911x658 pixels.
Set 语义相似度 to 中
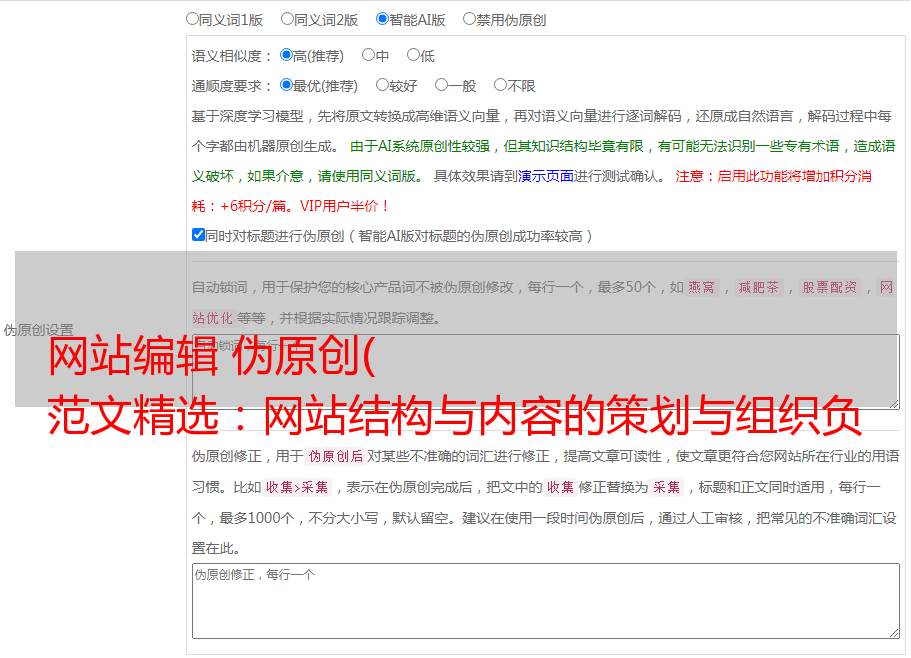(x=368, y=56)
